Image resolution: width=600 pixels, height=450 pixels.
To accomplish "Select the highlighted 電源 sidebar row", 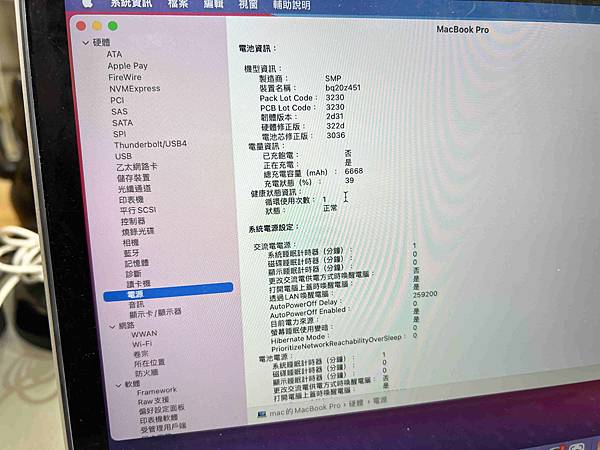I will [x=168, y=292].
